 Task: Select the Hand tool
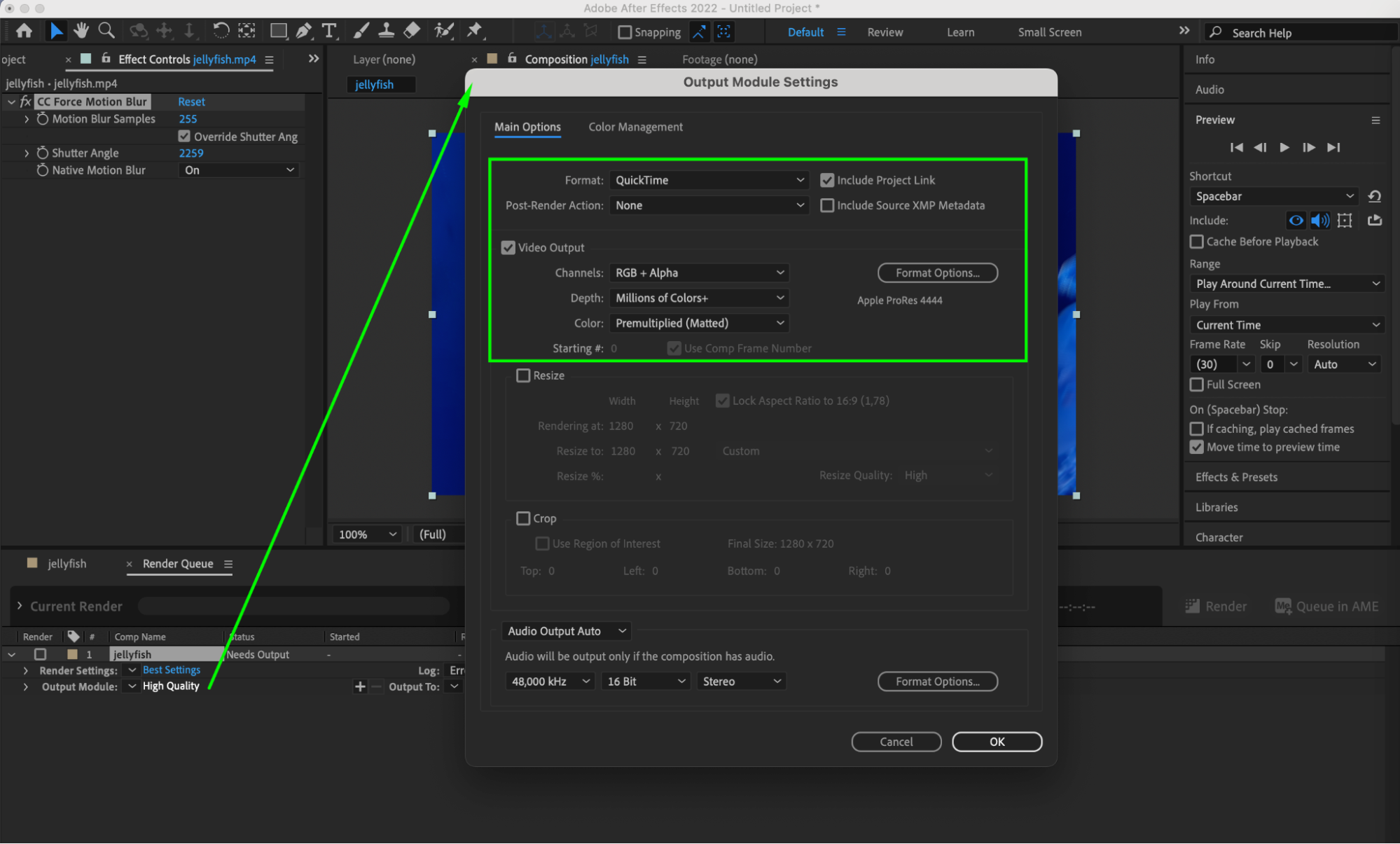tap(81, 30)
